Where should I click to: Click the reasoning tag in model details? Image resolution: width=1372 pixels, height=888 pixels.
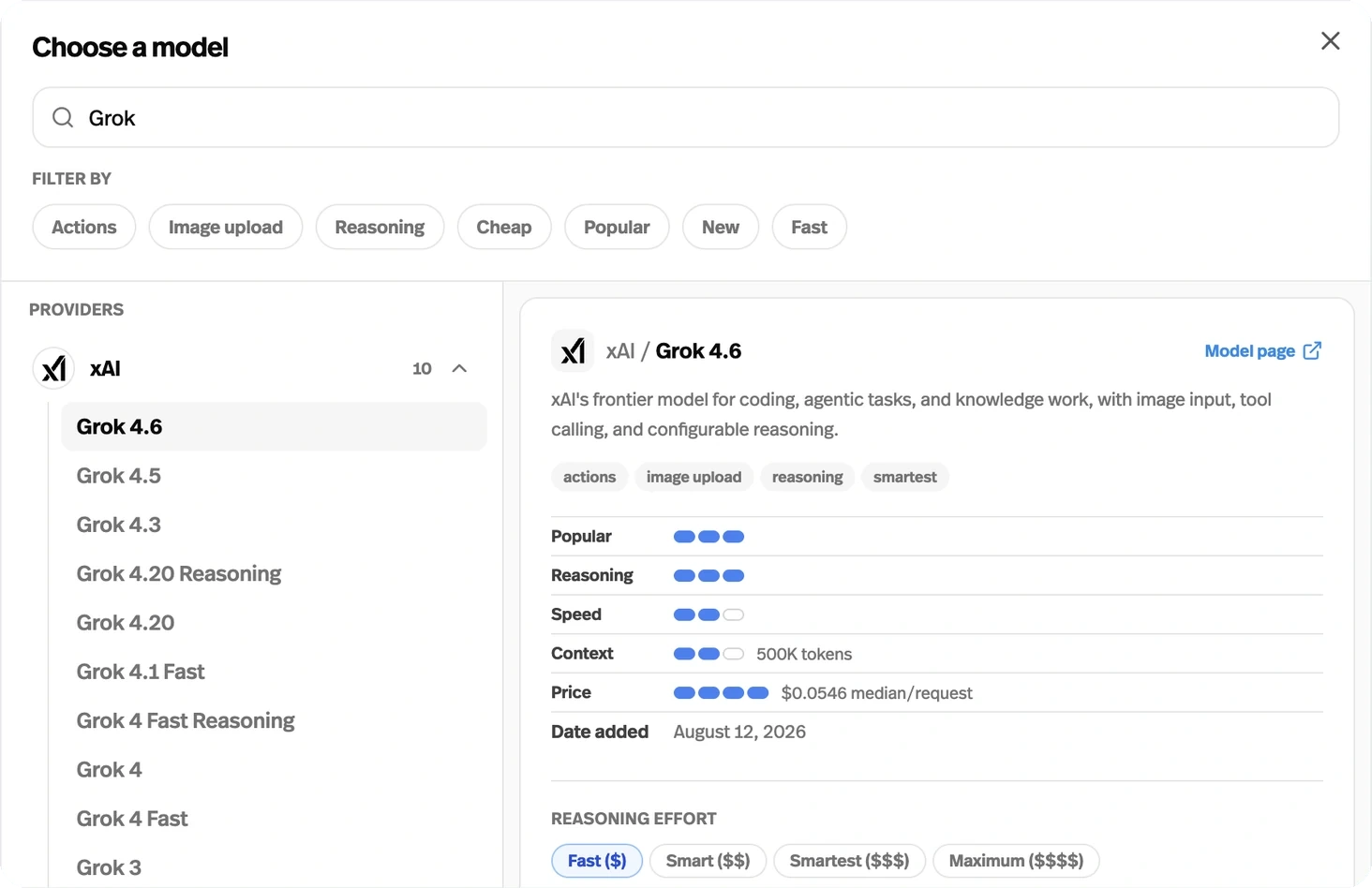pyautogui.click(x=807, y=477)
